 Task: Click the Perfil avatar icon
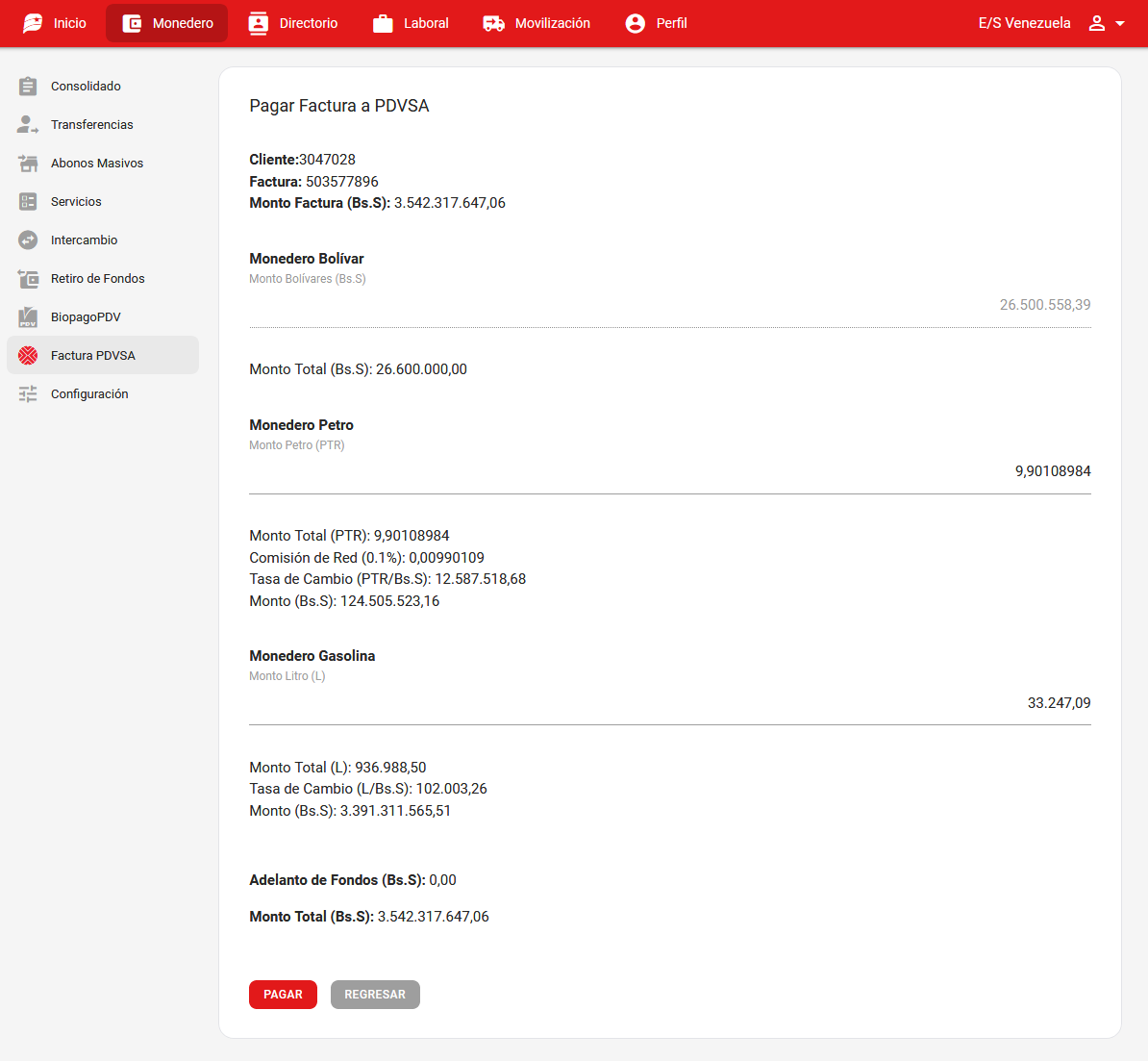(x=636, y=23)
